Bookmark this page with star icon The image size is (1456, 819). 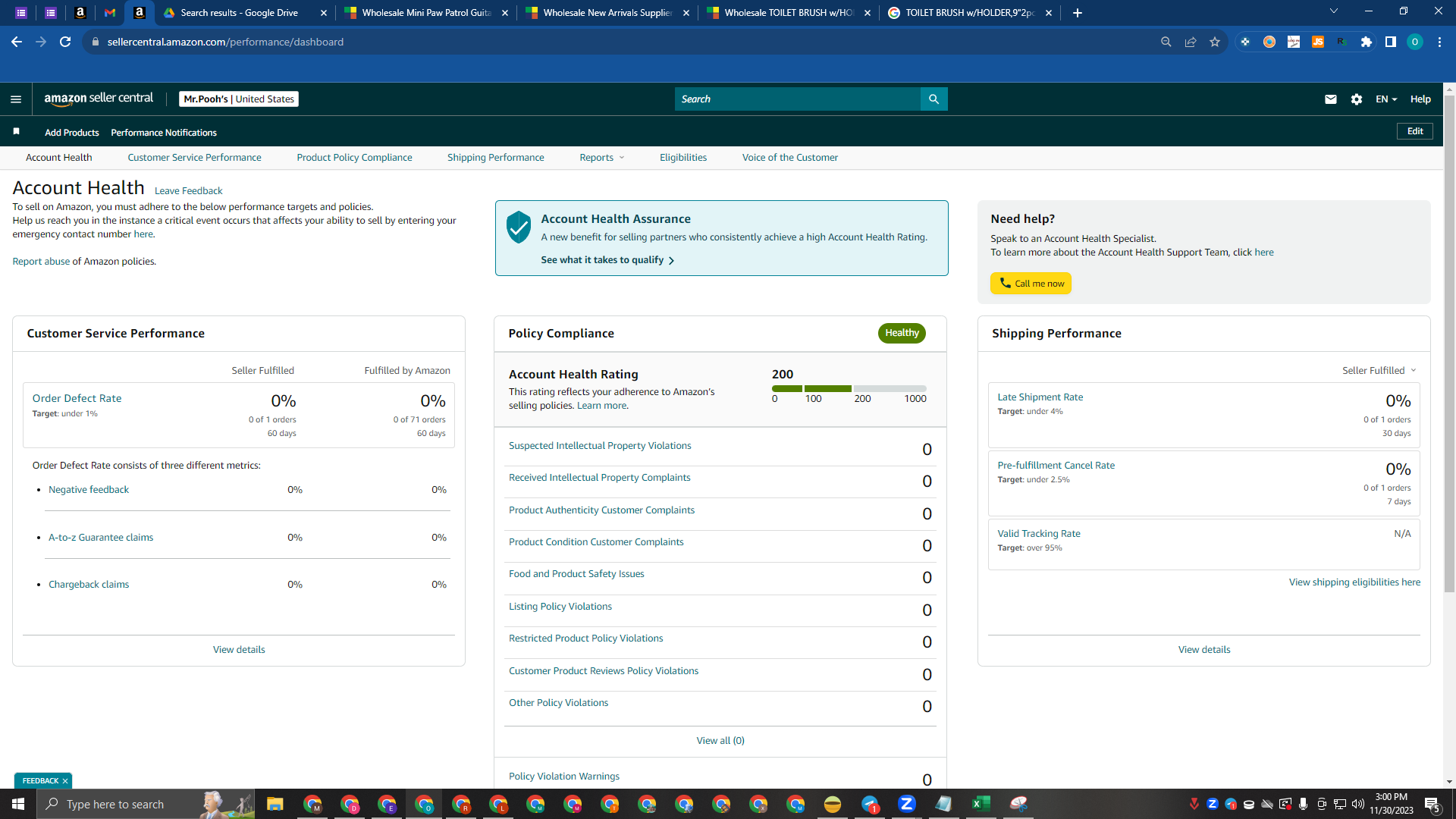click(x=1215, y=42)
